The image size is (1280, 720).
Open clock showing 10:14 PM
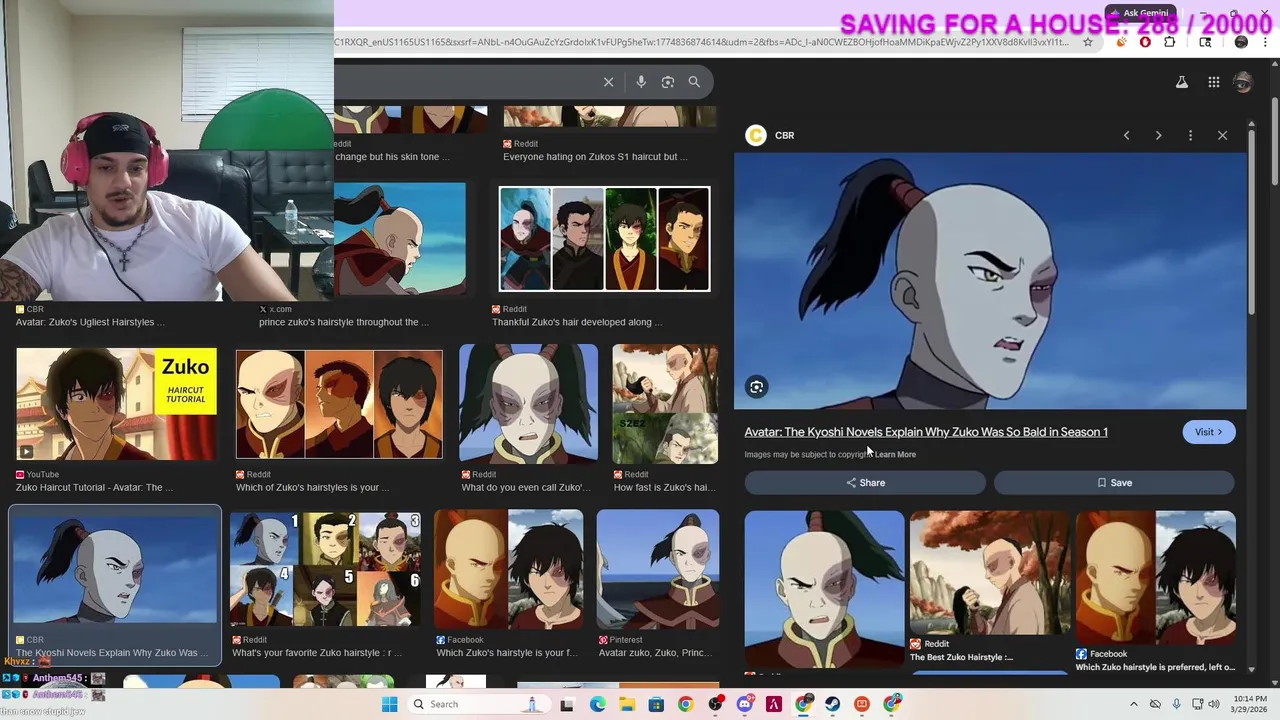tap(1250, 704)
